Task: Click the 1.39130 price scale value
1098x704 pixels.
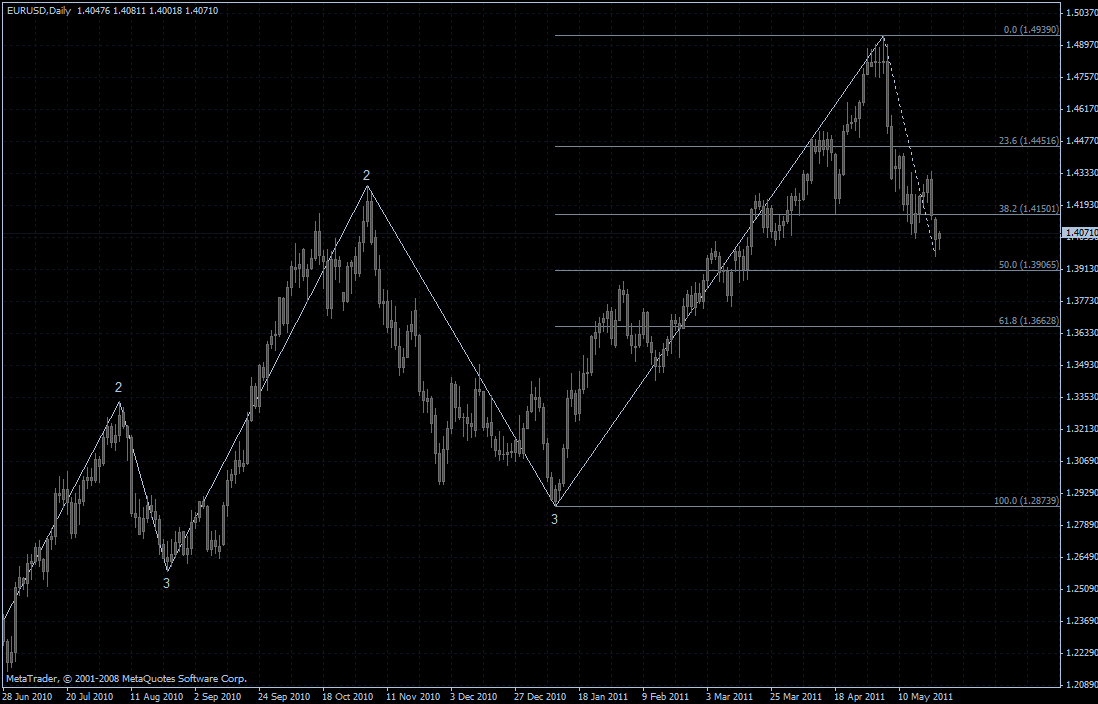Action: pos(1082,269)
